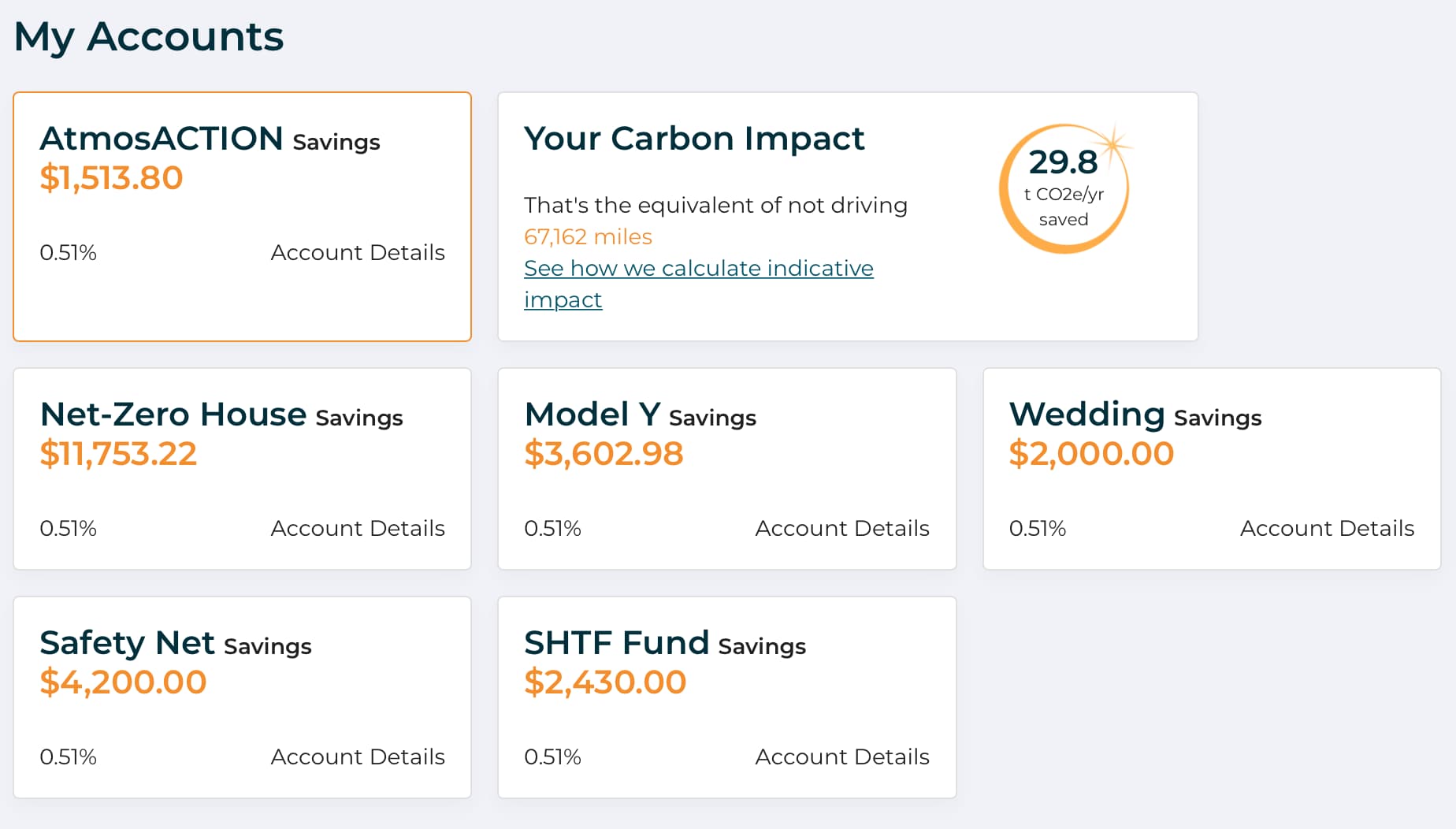Click the $3,602.98 Model Y balance
Screen dimensions: 1456x829
604,454
